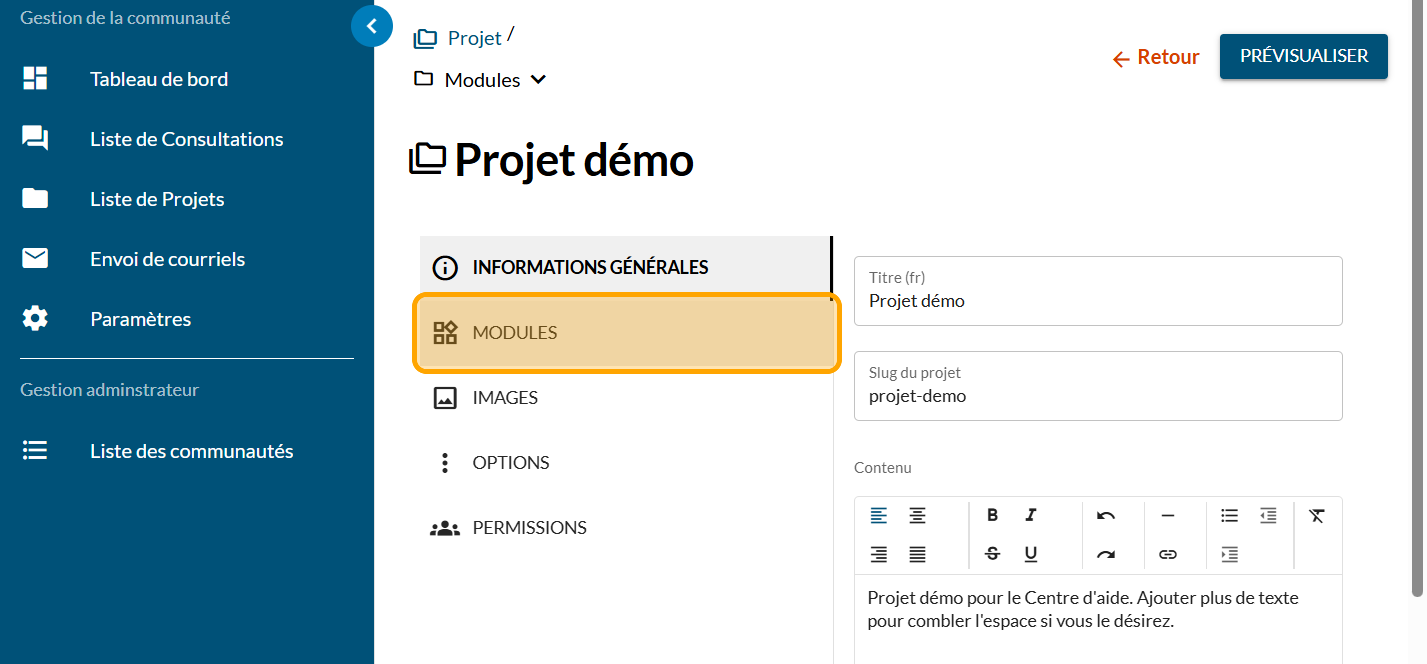Switch to the Images tab

coord(505,398)
